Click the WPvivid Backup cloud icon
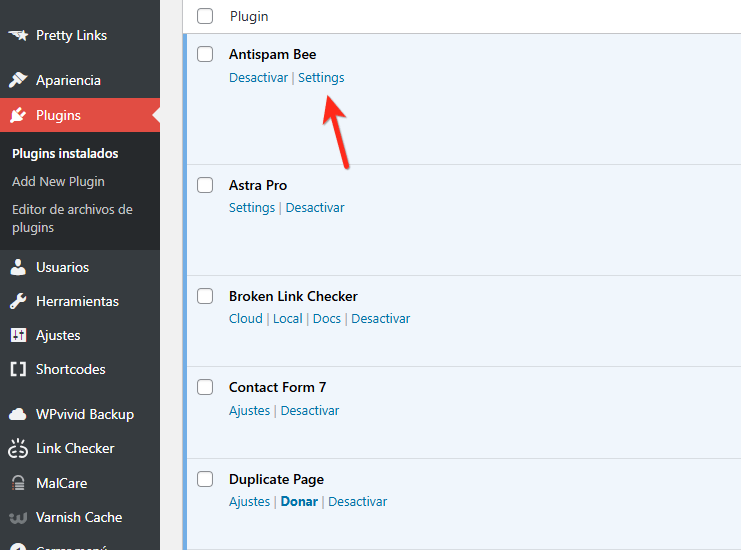This screenshot has height=550, width=741. [18, 414]
